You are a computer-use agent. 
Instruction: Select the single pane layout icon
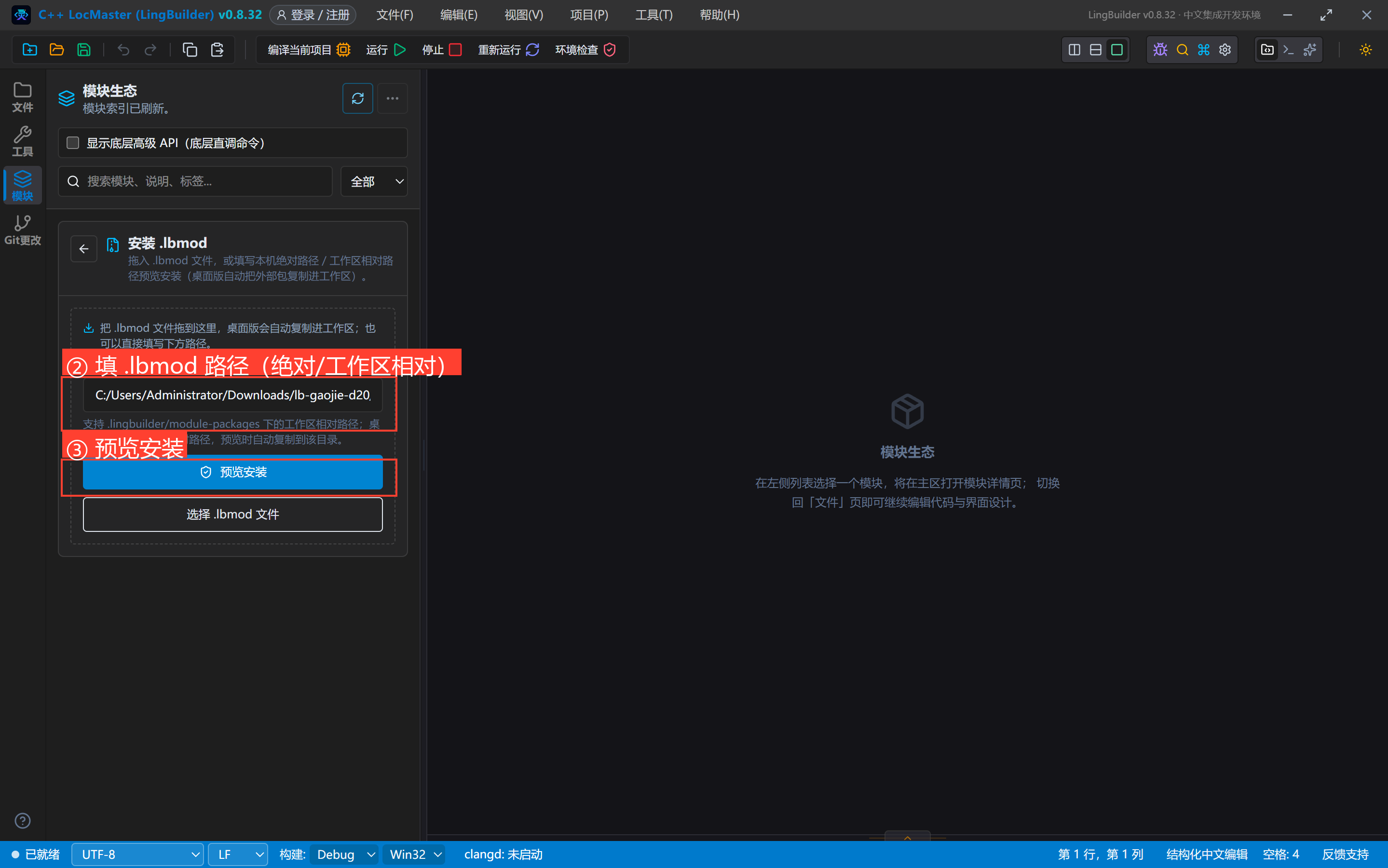click(1116, 50)
